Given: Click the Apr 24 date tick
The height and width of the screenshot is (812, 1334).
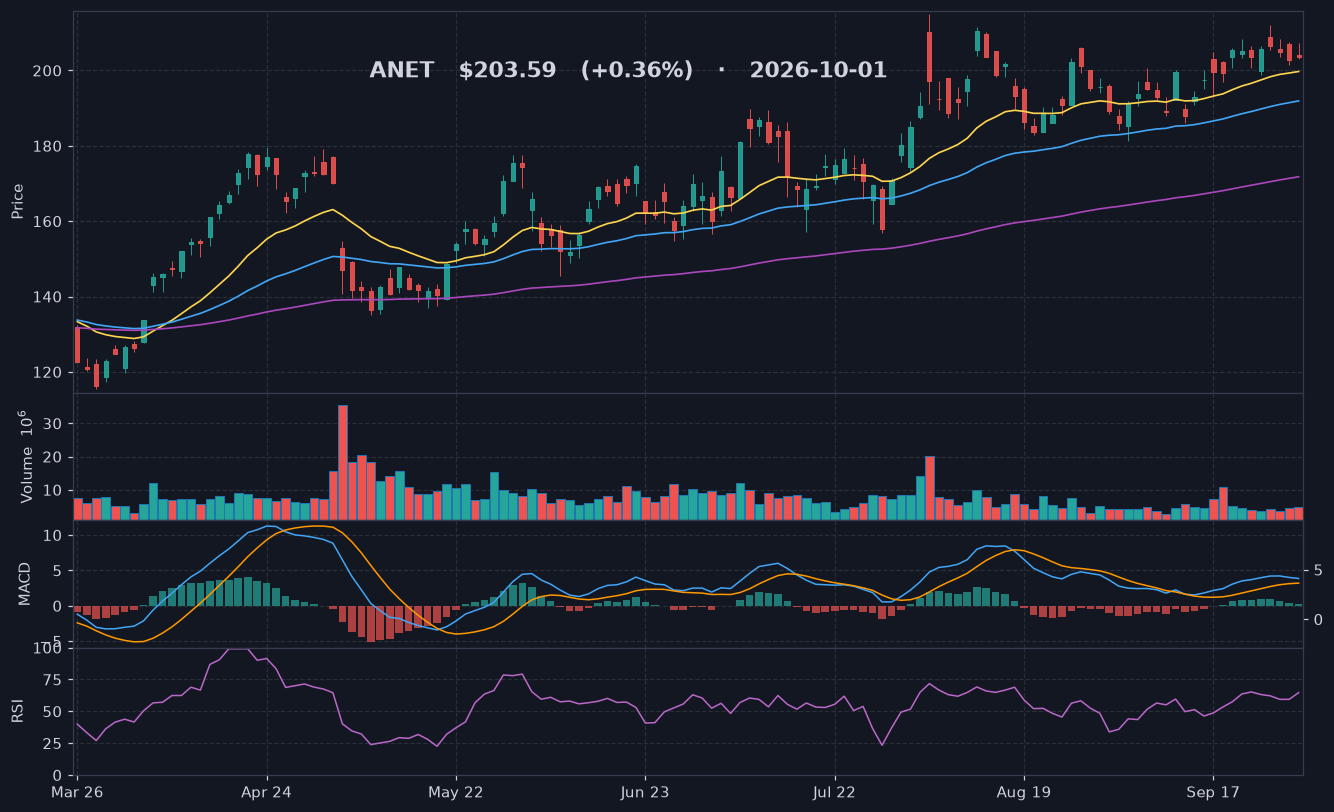Looking at the screenshot, I should (267, 792).
